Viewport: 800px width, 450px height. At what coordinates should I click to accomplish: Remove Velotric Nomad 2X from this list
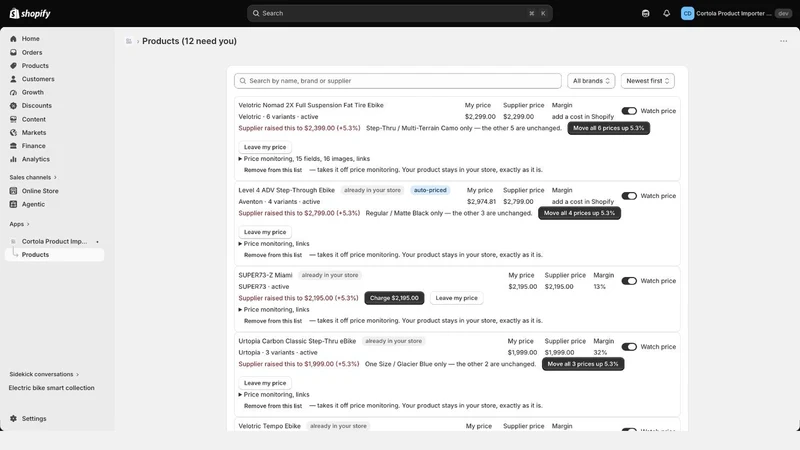coord(273,170)
